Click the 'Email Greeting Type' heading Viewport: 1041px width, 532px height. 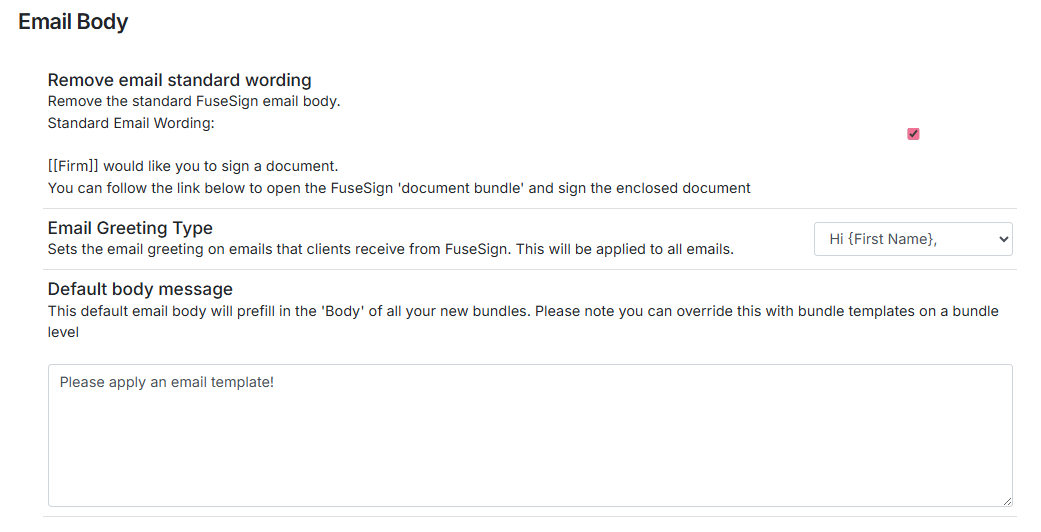(130, 228)
